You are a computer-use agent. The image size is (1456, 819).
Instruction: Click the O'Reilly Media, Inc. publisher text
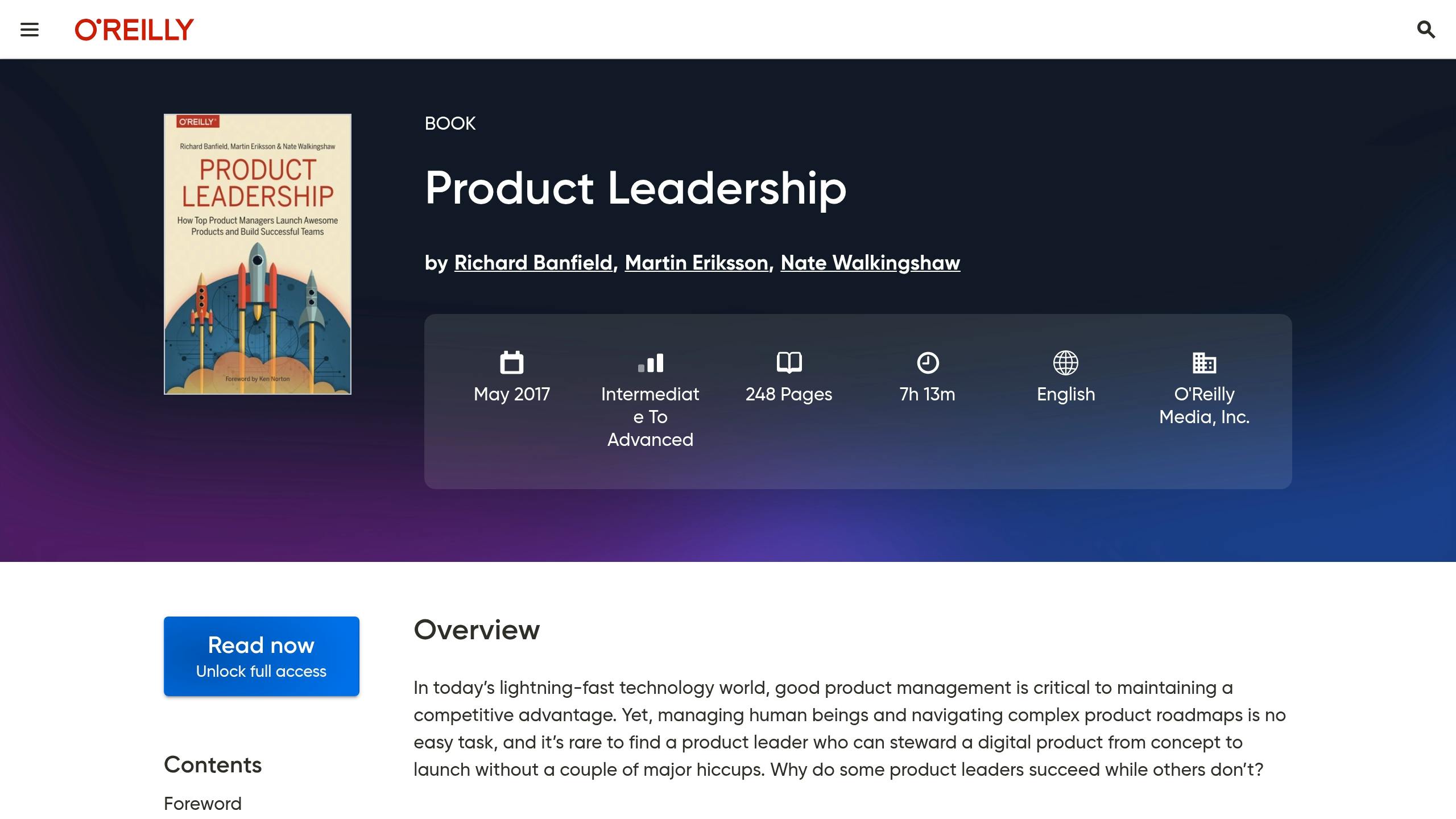[1205, 406]
